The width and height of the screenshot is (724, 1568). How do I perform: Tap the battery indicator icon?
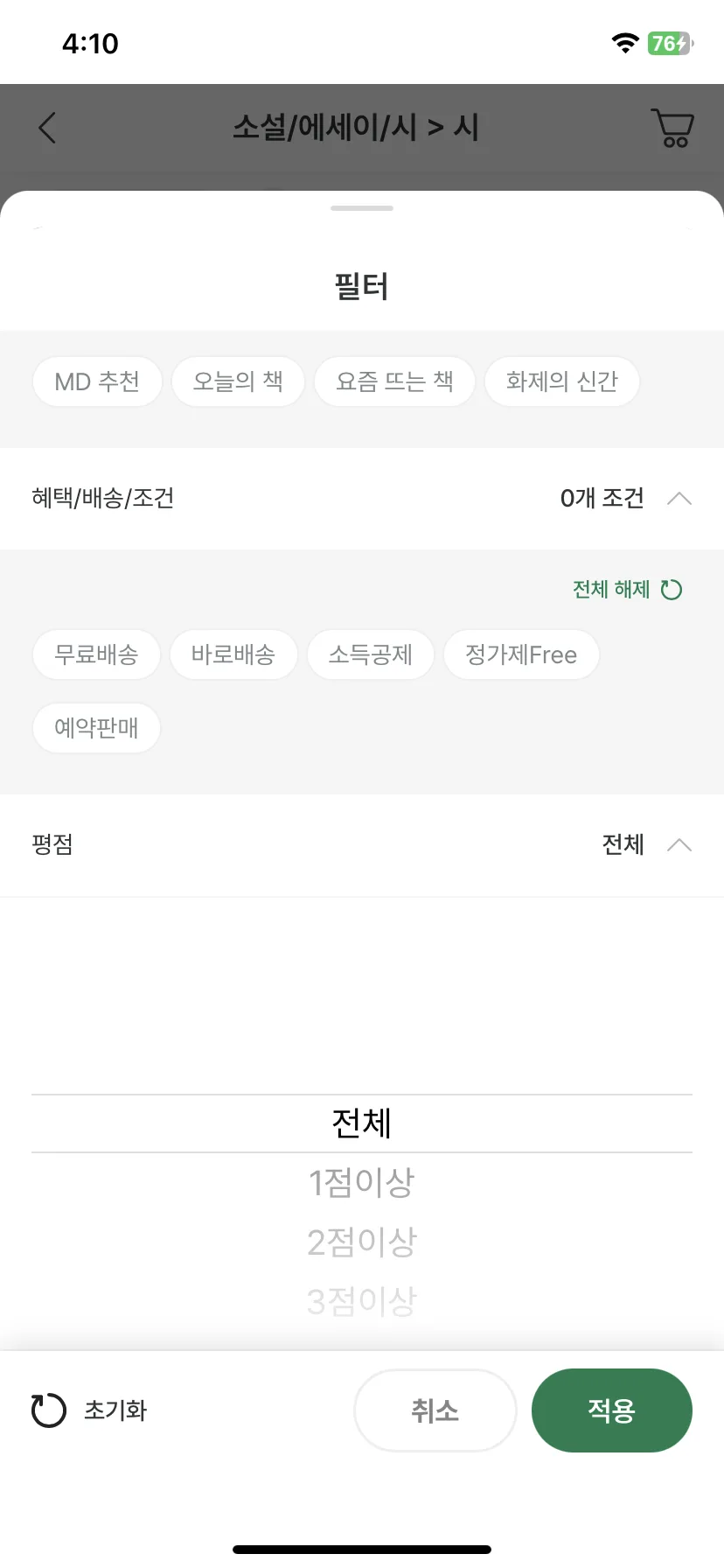pyautogui.click(x=671, y=43)
